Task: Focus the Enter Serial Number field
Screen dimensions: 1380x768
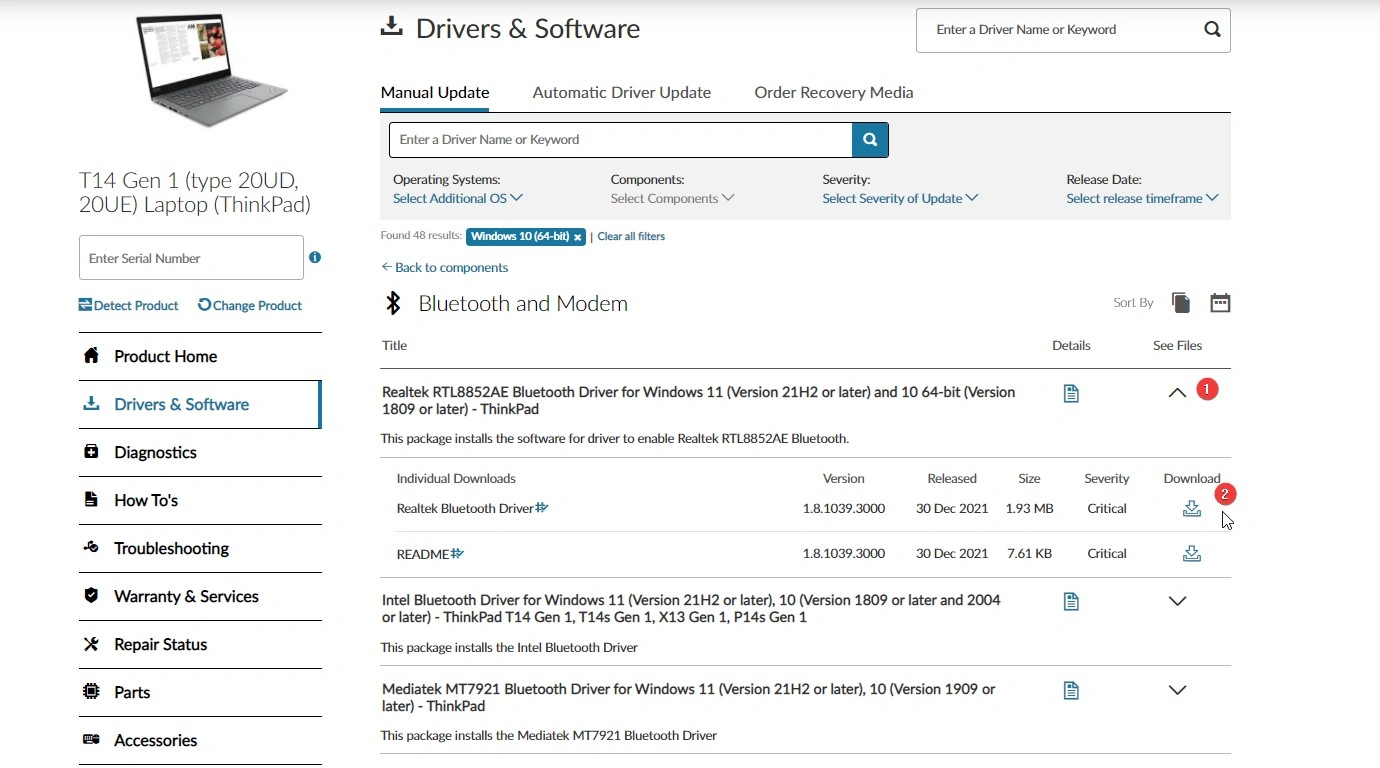Action: click(x=191, y=258)
